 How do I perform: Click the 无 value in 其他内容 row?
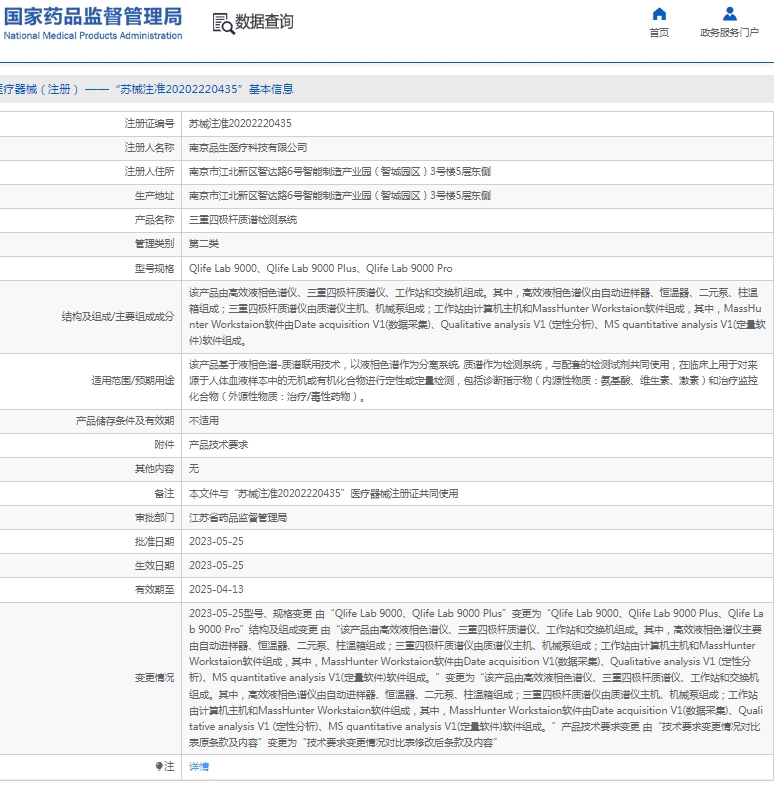194,469
